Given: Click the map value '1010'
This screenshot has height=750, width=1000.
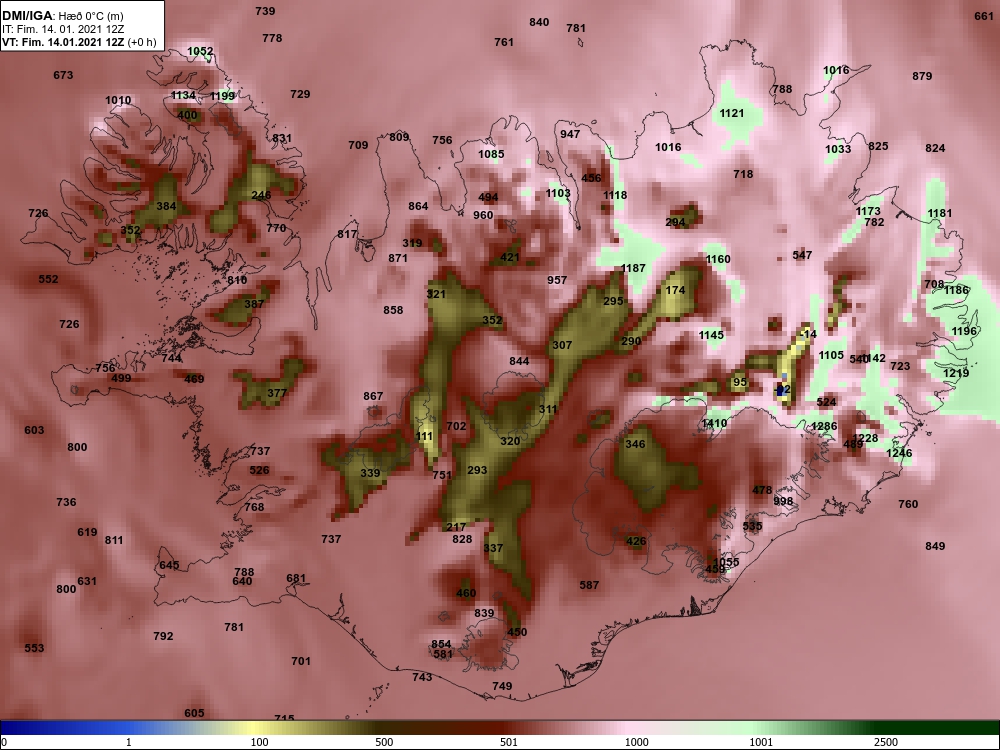Looking at the screenshot, I should click(118, 100).
